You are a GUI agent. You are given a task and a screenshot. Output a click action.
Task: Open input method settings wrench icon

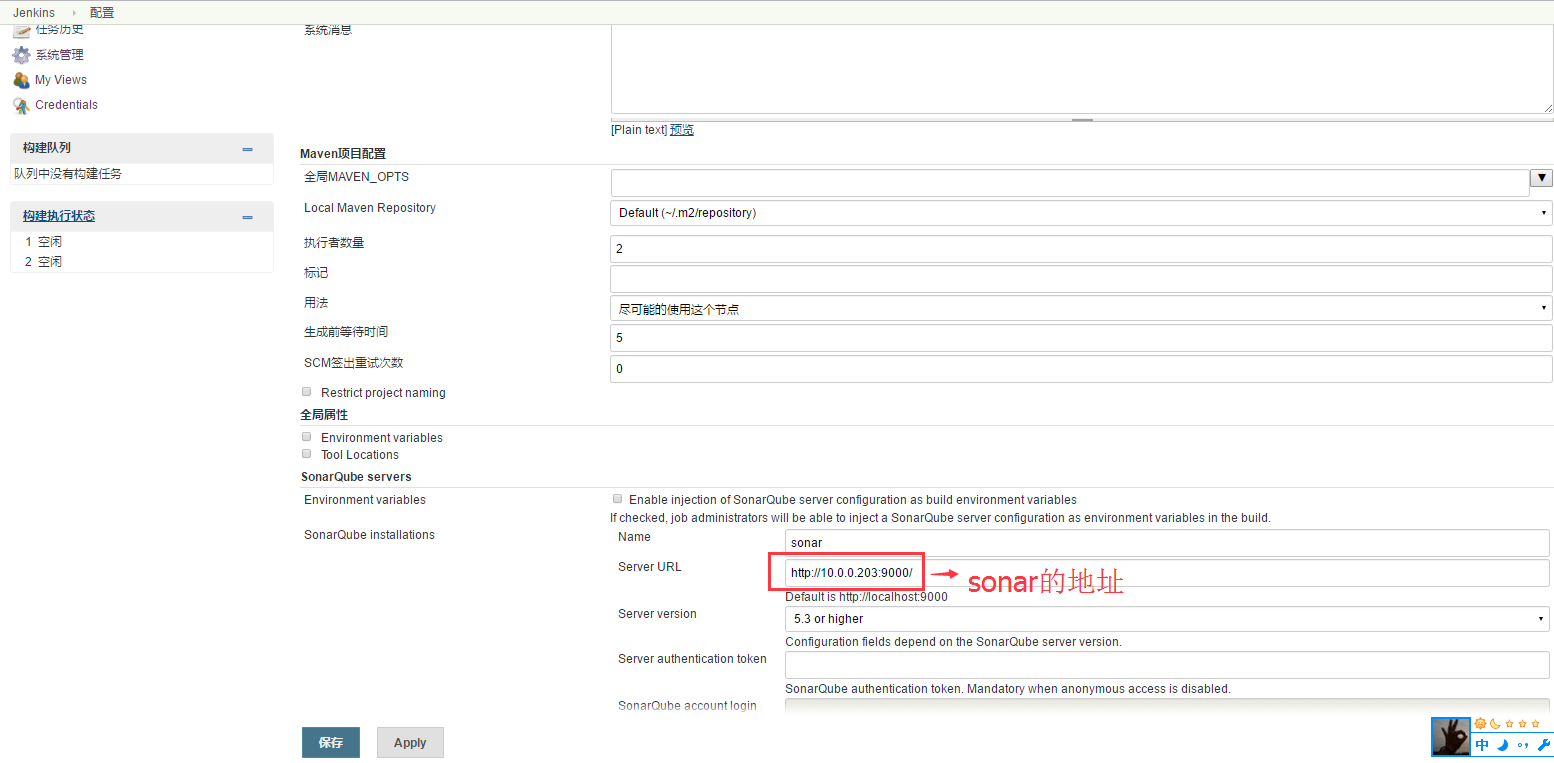tap(1543, 745)
